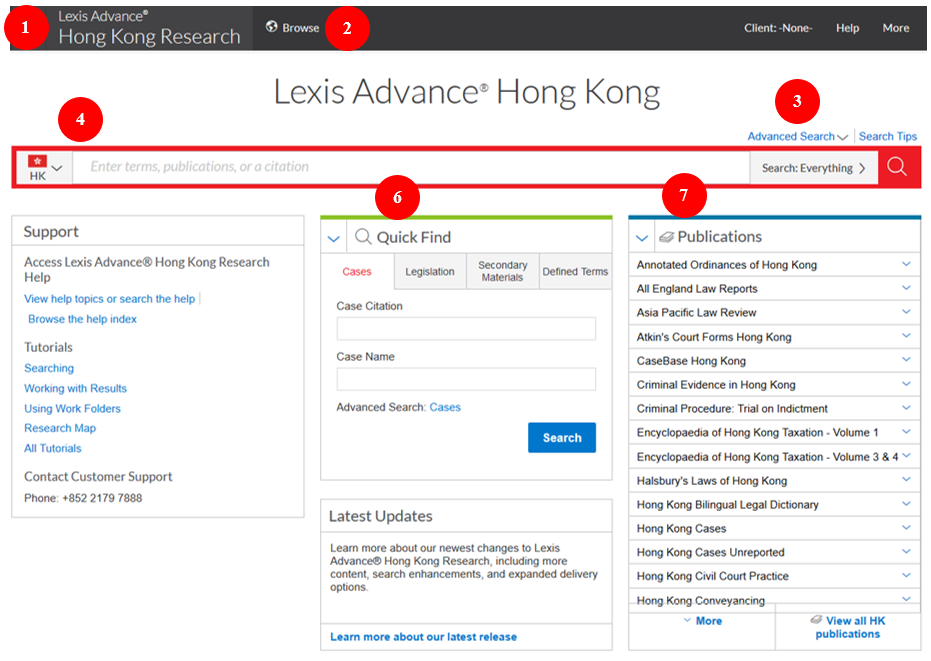
Task: Expand Halsbury's Laws of Hong Kong chevron
Action: (906, 480)
